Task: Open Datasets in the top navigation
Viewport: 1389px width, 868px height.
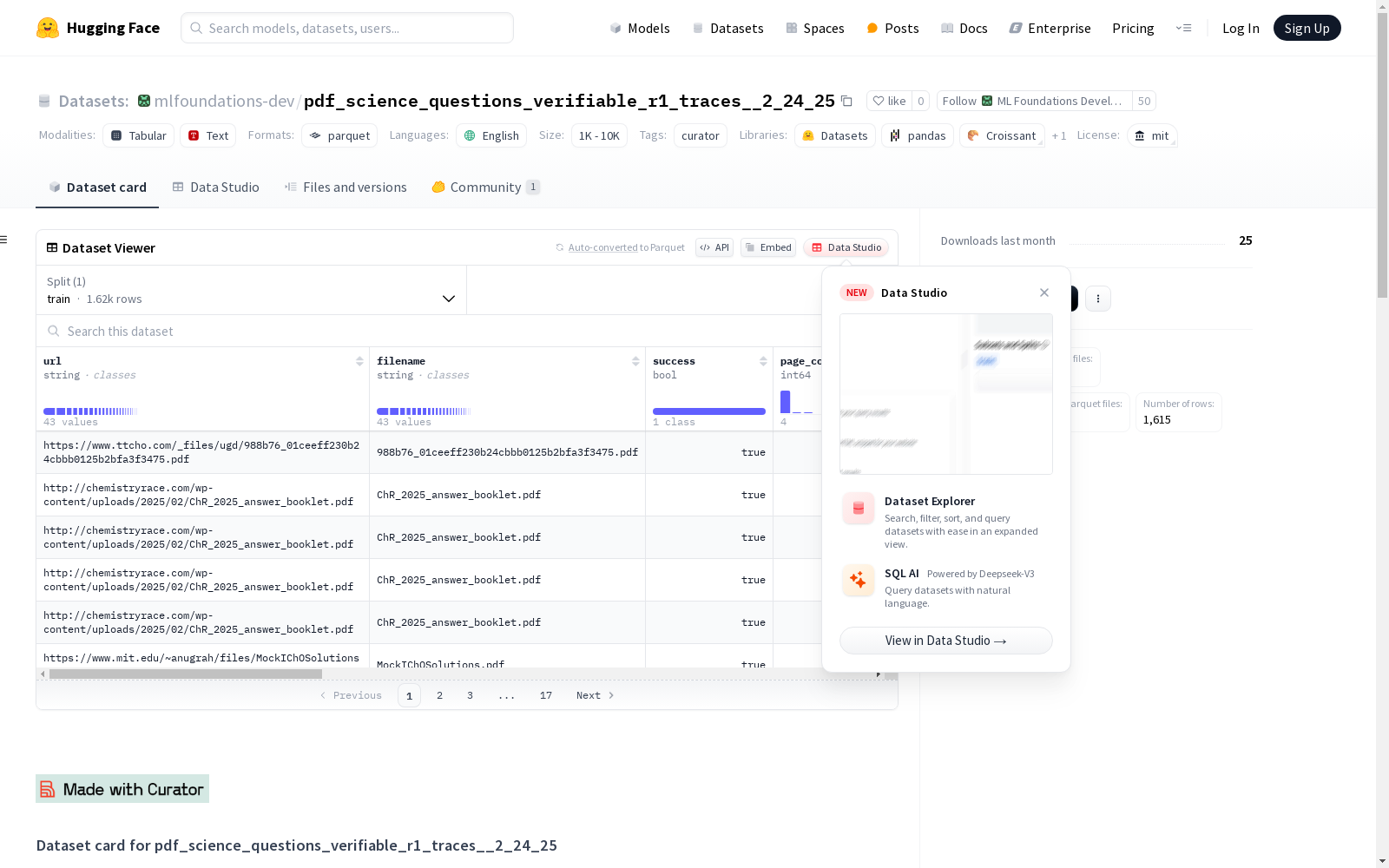Action: pos(727,28)
